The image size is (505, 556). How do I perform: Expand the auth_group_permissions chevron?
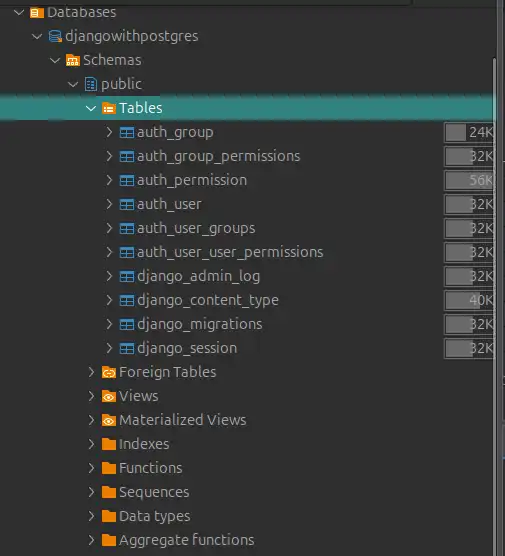pos(109,156)
